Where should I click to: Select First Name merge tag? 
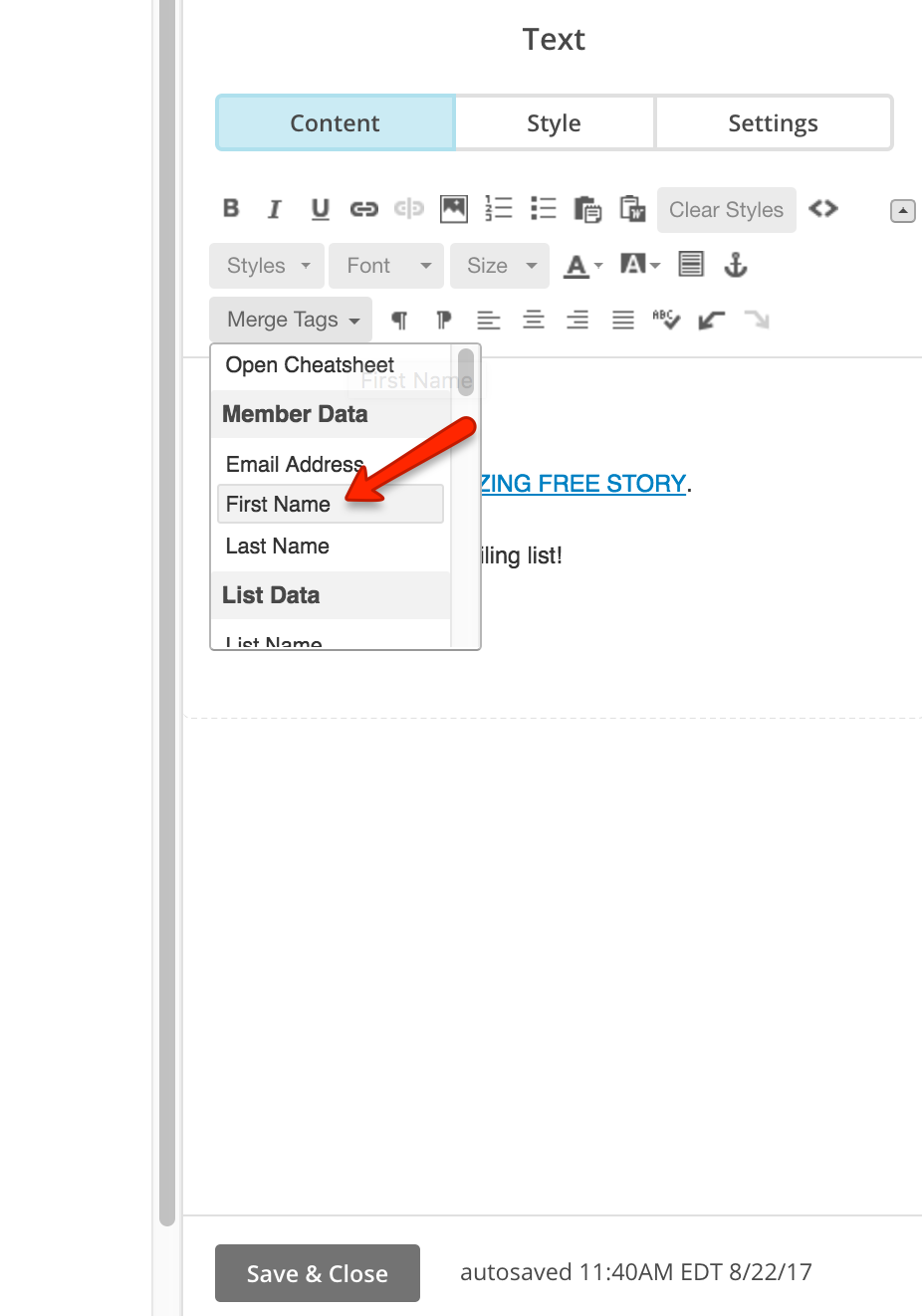(331, 504)
